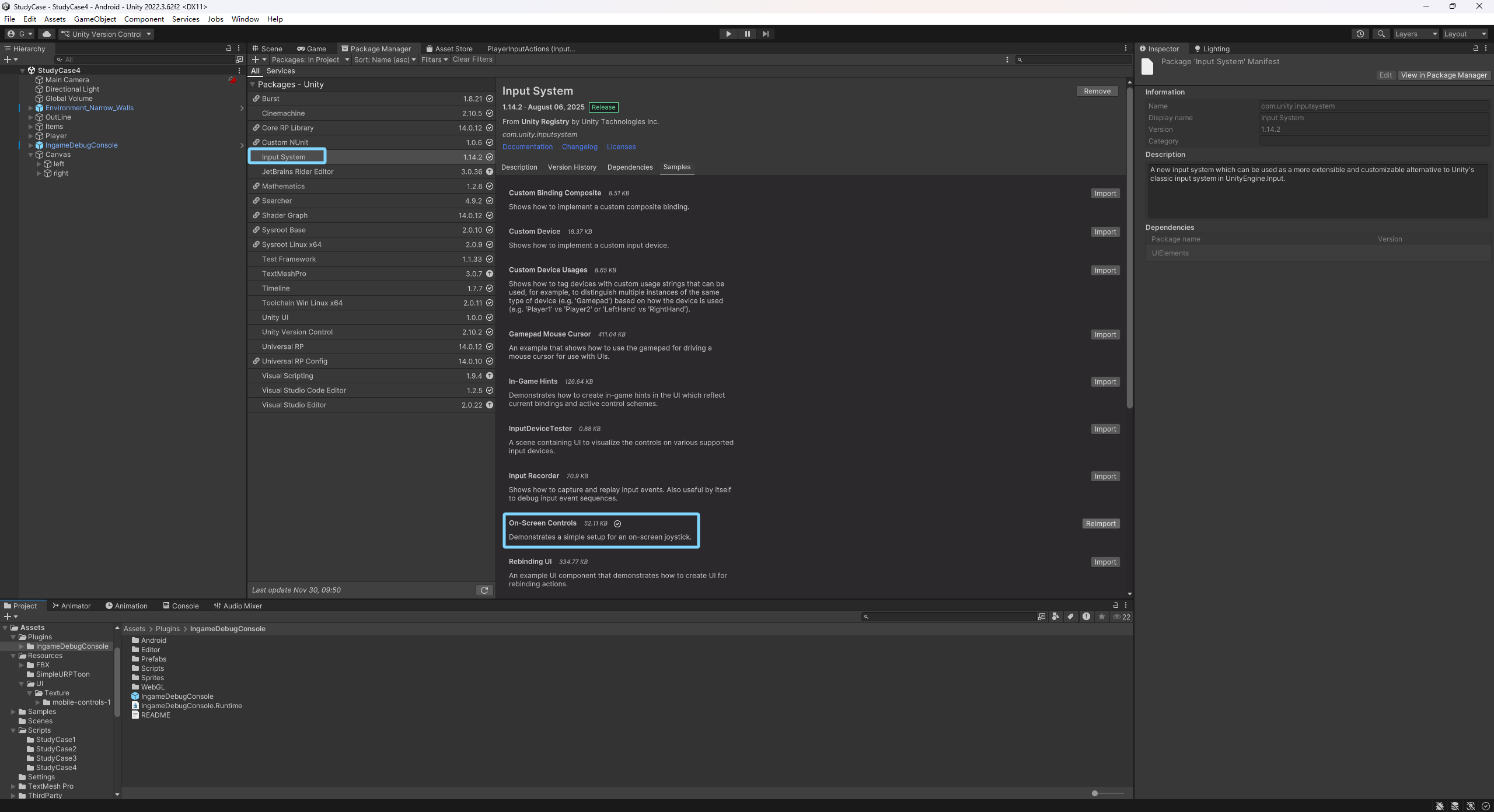Adjust the project icon size slider

click(x=1095, y=793)
